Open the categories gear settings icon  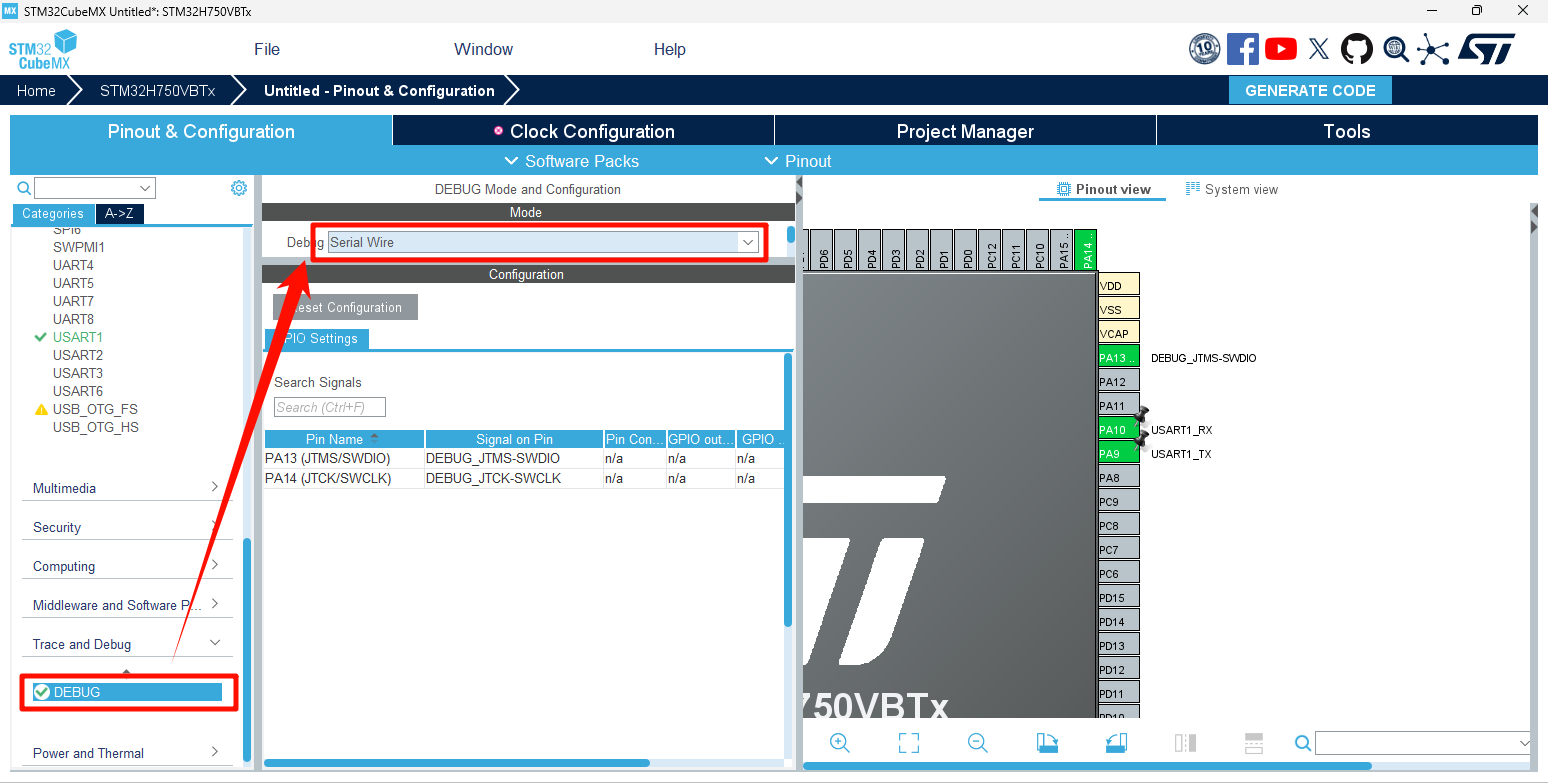pyautogui.click(x=239, y=188)
